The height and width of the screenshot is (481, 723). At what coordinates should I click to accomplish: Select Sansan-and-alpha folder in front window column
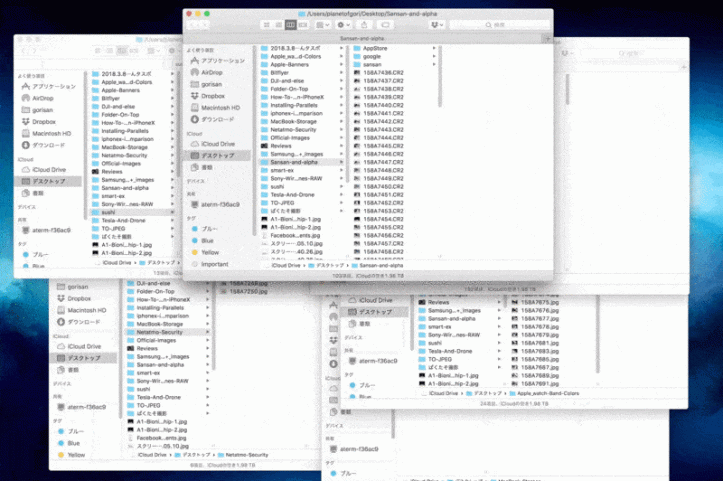pyautogui.click(x=302, y=162)
